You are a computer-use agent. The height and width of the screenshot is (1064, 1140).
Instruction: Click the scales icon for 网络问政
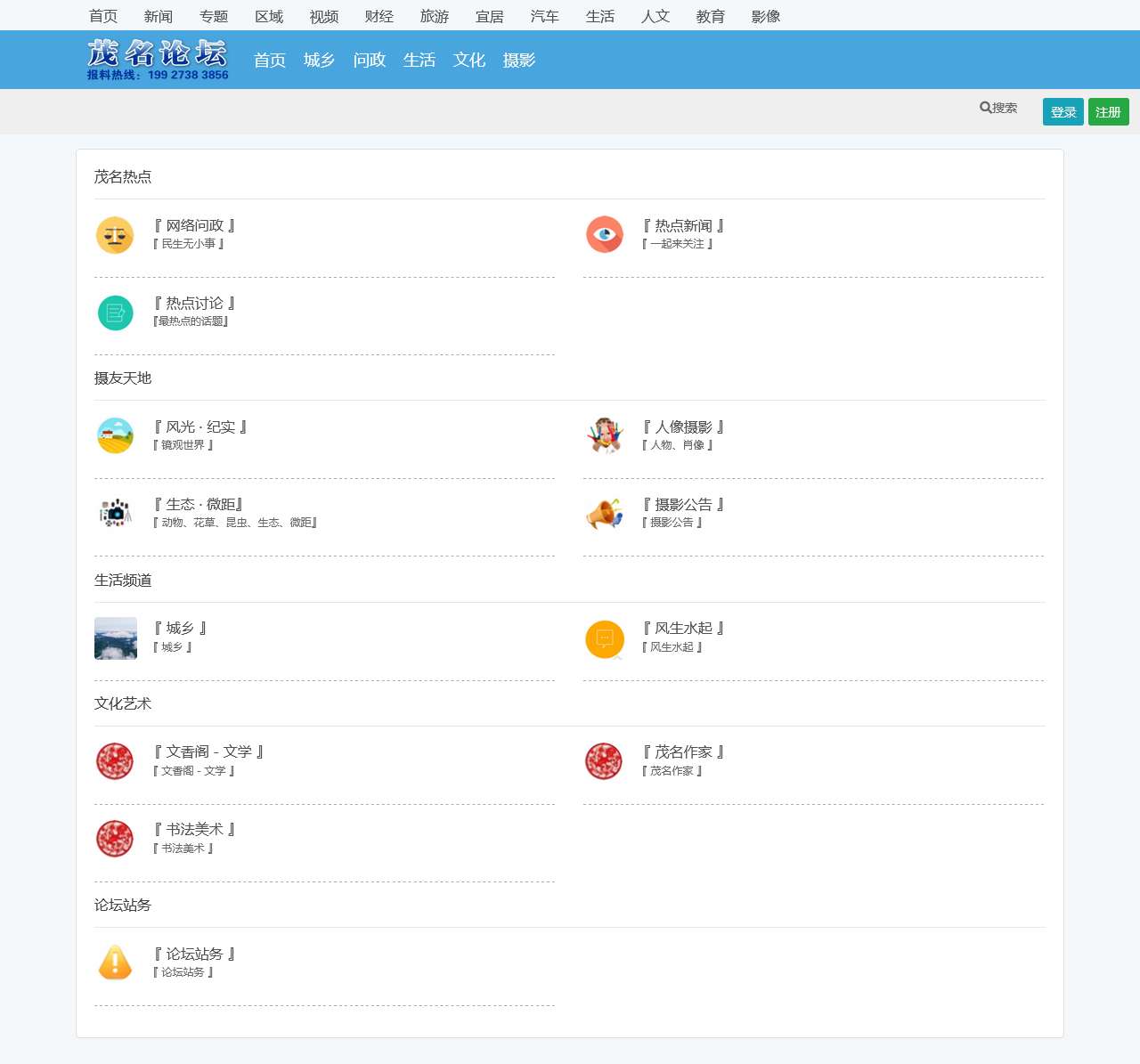tap(115, 235)
